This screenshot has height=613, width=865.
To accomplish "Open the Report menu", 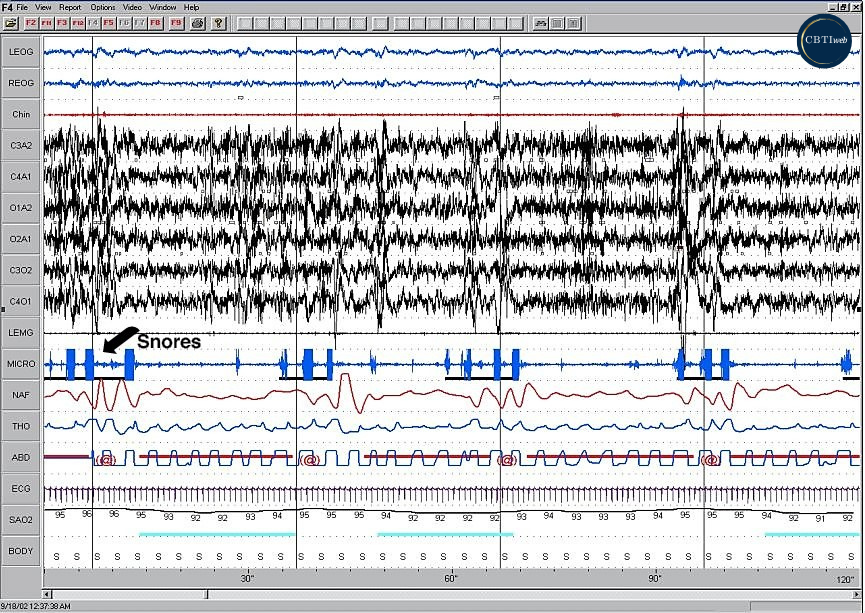I will coord(69,6).
